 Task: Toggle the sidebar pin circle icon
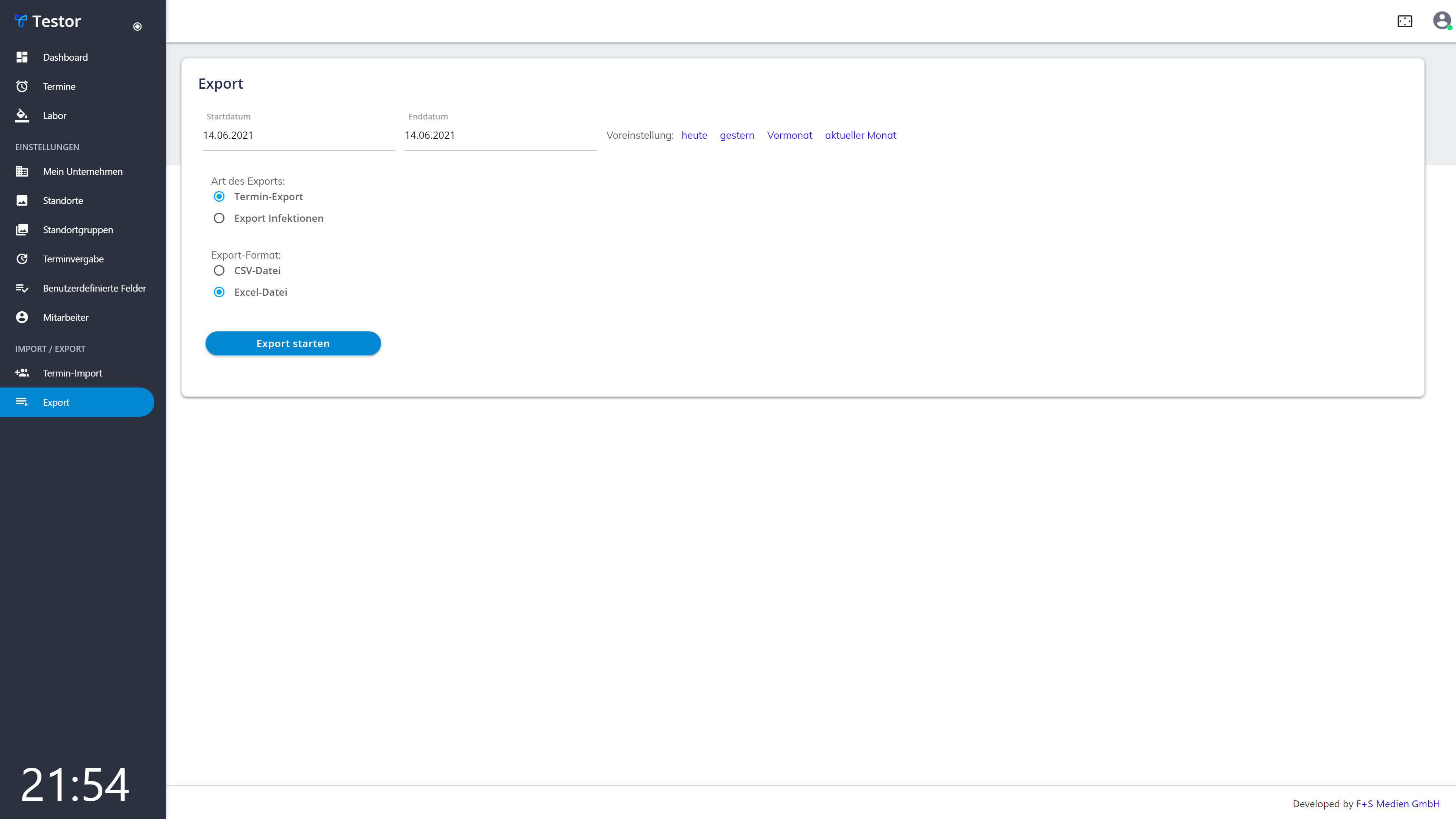(x=137, y=27)
